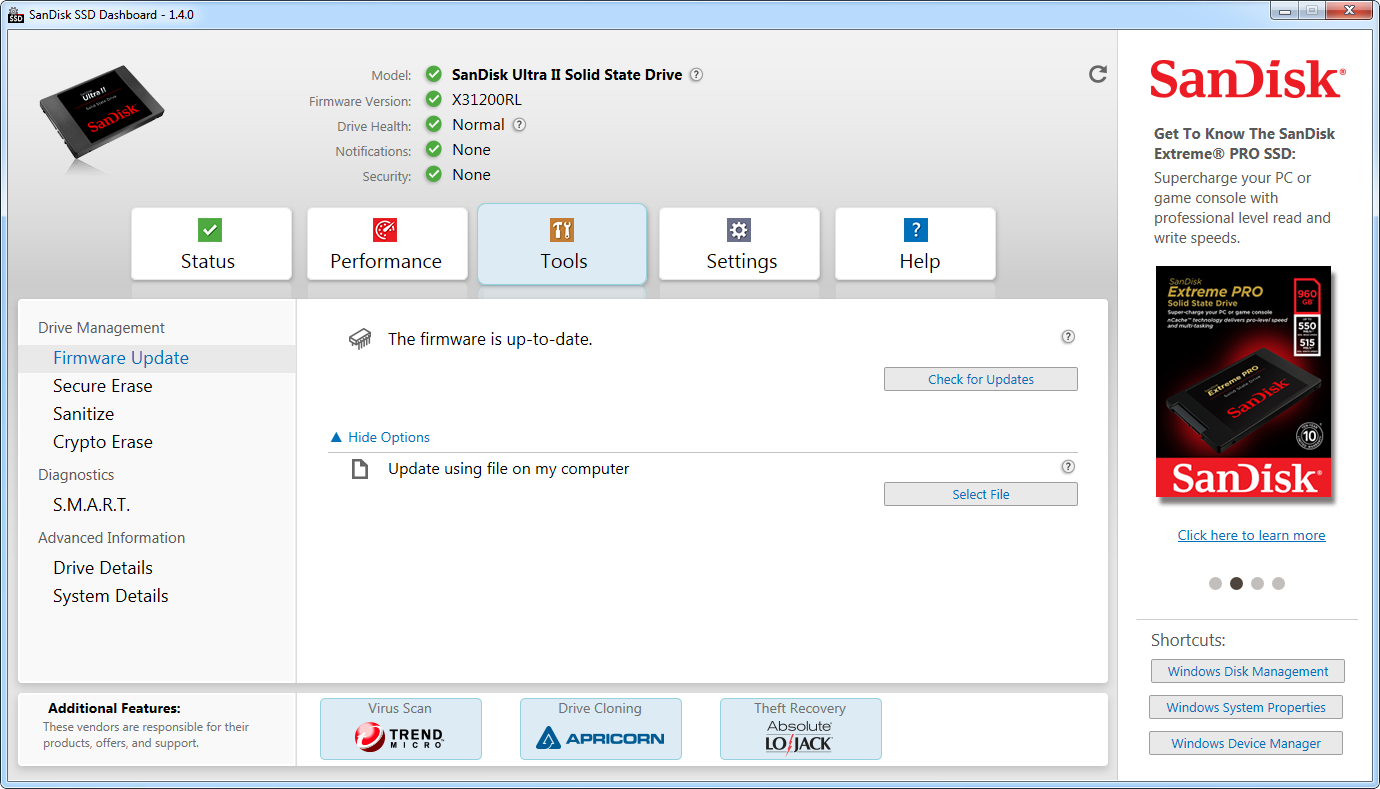Click the 'Get To Know The SanDisk Extreme PRO SSD' headline
The height and width of the screenshot is (789, 1380).
point(1244,144)
